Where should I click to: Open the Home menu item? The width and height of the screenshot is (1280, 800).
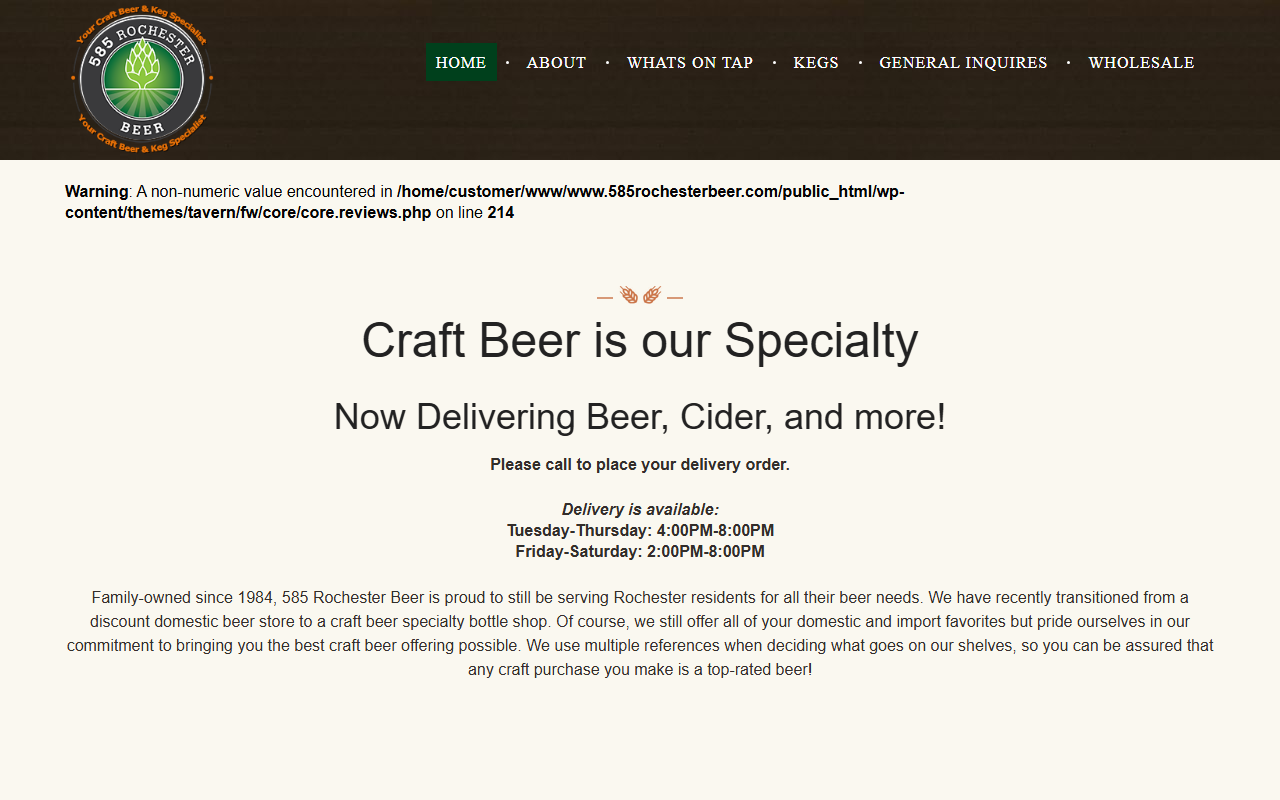[461, 62]
